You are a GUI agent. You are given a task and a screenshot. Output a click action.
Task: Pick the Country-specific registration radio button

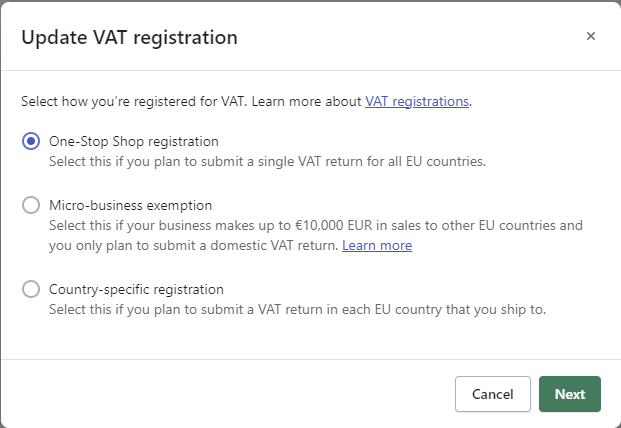click(31, 290)
